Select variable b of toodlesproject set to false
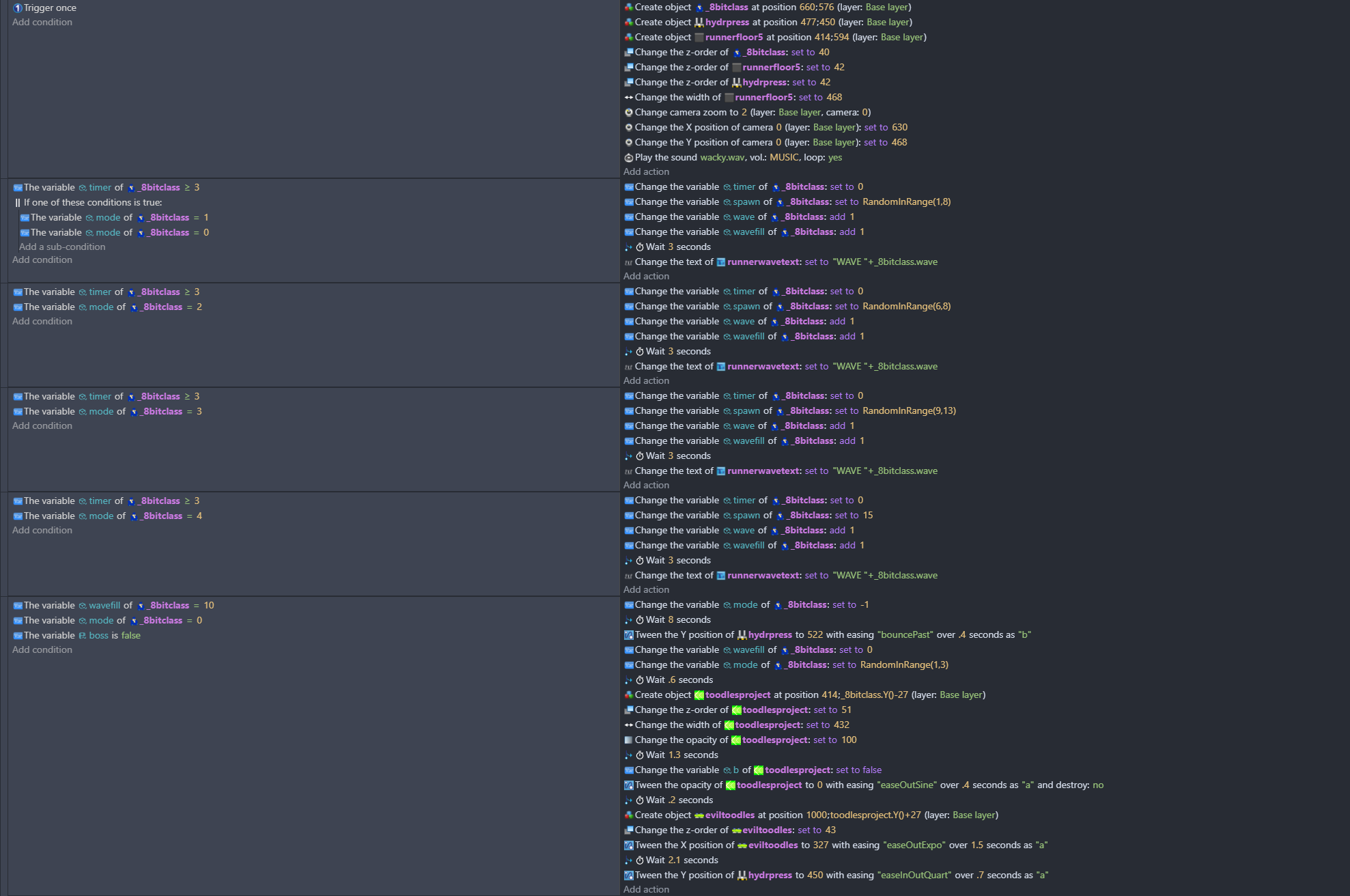The image size is (1350, 896). click(x=753, y=770)
